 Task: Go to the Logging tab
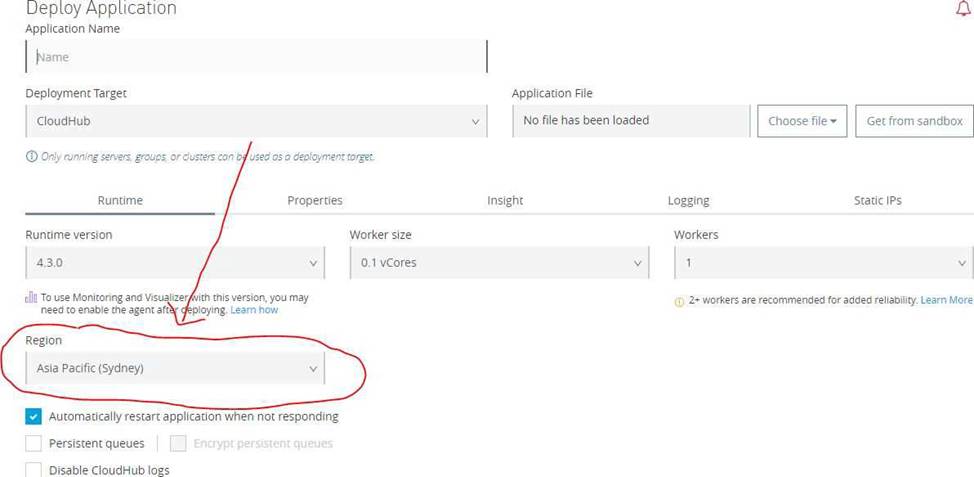point(688,200)
